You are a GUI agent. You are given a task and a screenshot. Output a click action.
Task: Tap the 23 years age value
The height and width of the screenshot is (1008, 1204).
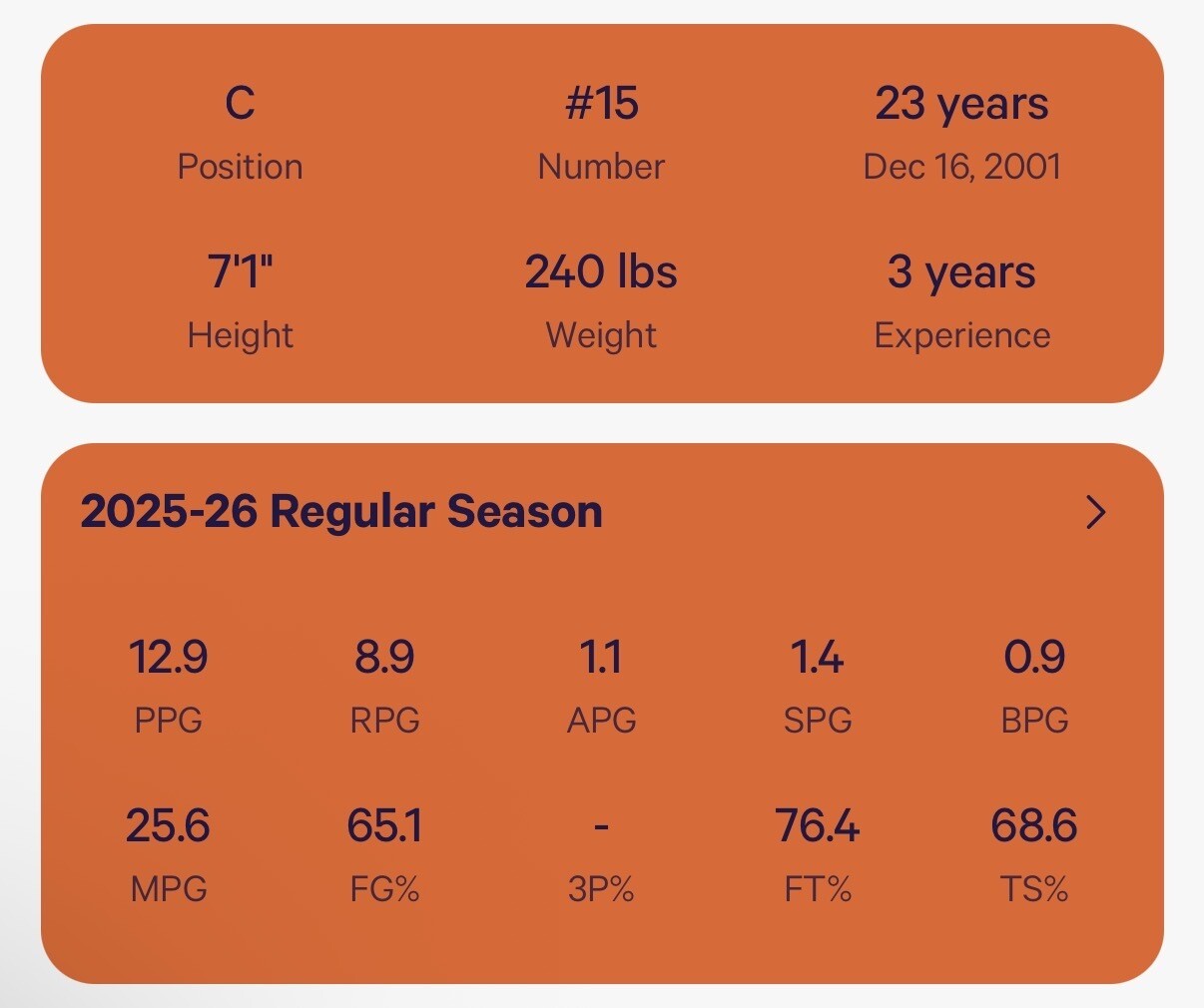point(961,104)
